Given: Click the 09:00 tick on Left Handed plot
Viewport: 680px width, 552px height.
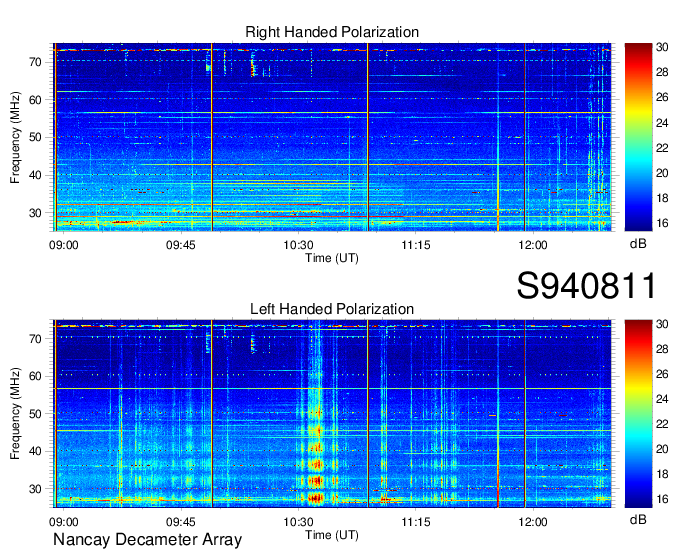Looking at the screenshot, I should 64,522.
